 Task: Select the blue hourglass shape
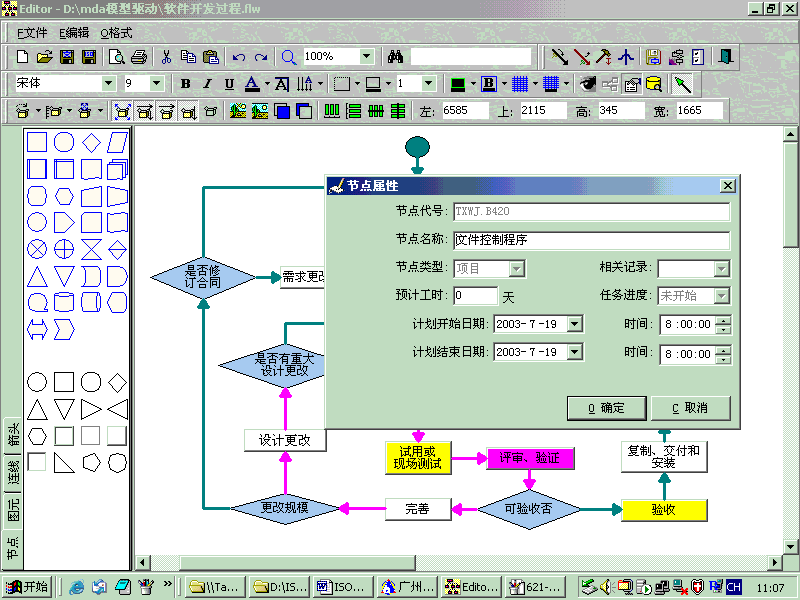point(91,249)
